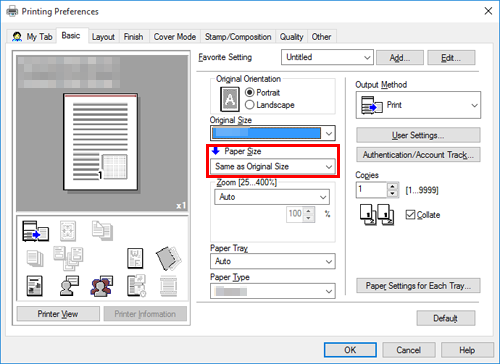Open the Stamp/Composition tab
The width and height of the screenshot is (500, 364).
coord(238,37)
